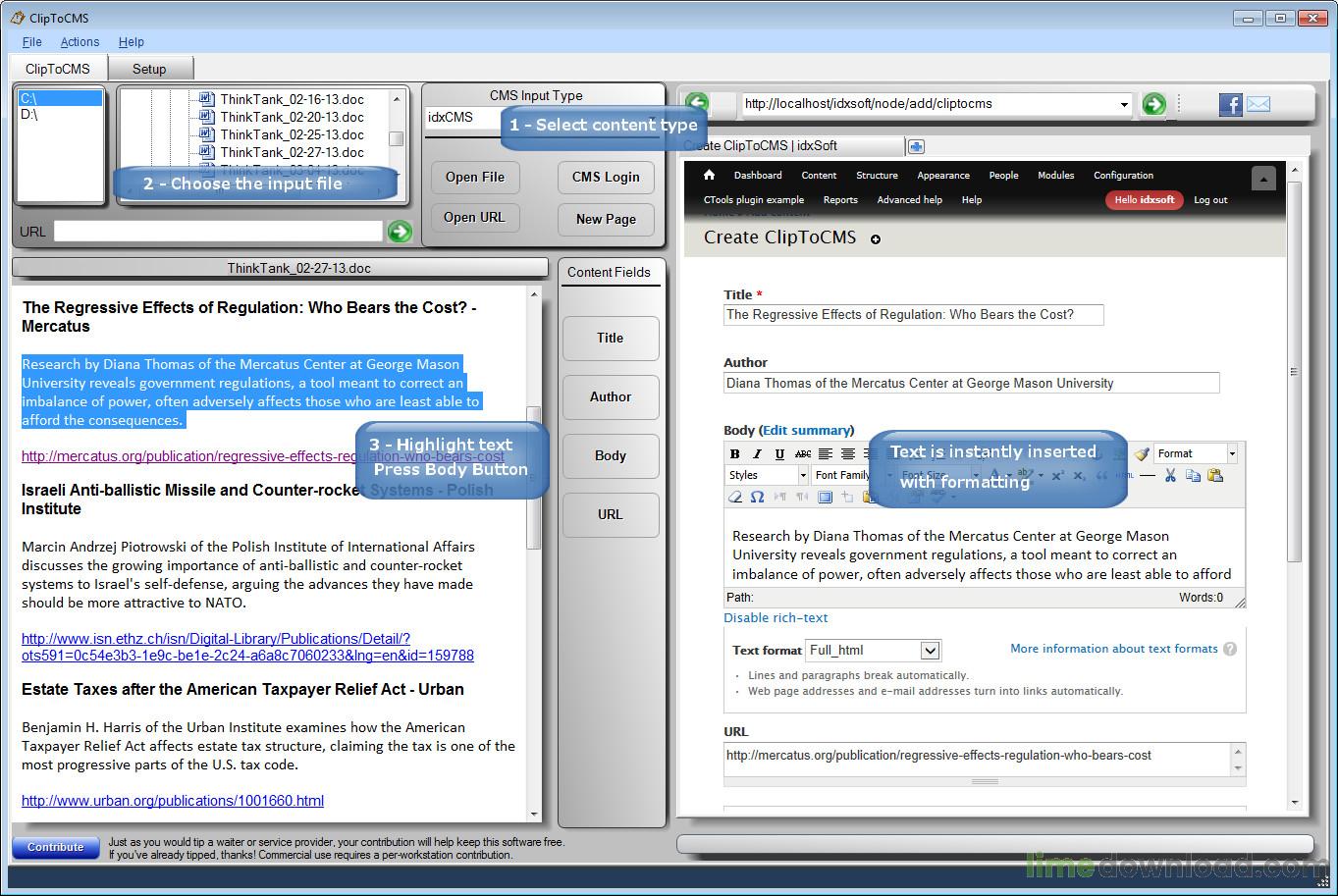Click the Title text field on web form
The height and width of the screenshot is (896, 1338).
point(914,315)
